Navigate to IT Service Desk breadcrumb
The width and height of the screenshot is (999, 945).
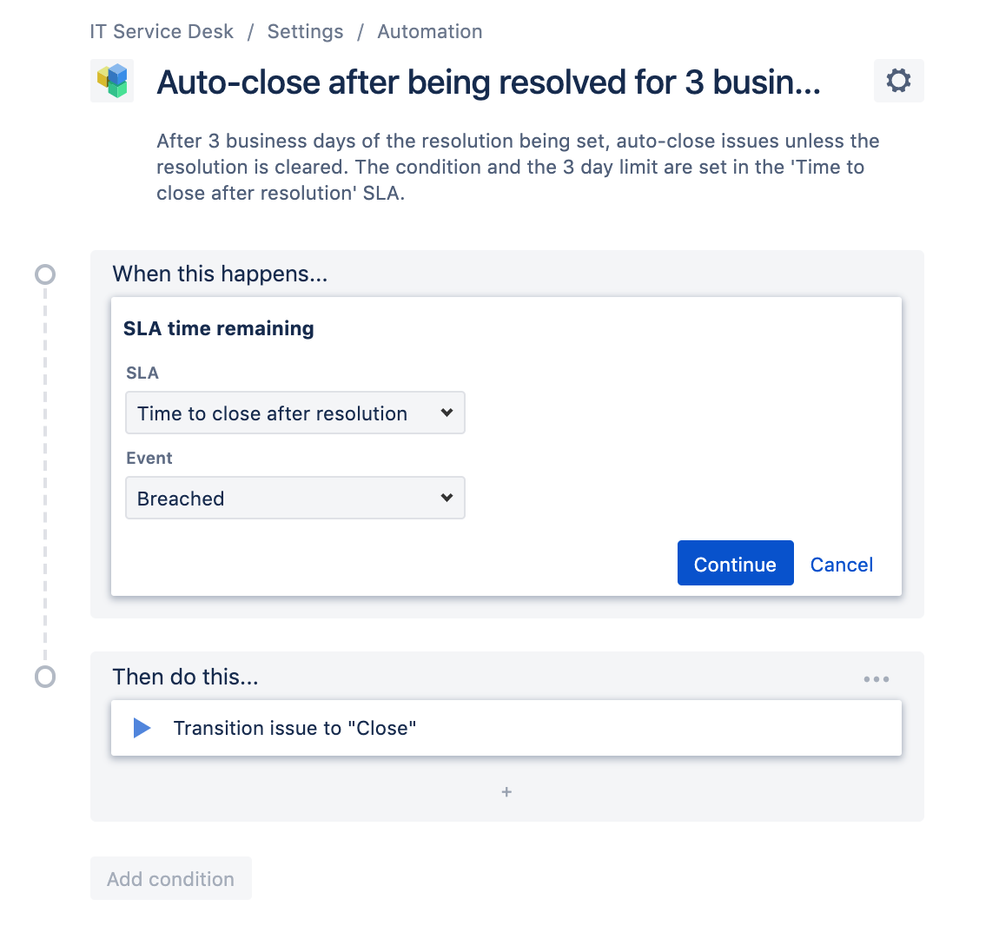click(x=161, y=31)
